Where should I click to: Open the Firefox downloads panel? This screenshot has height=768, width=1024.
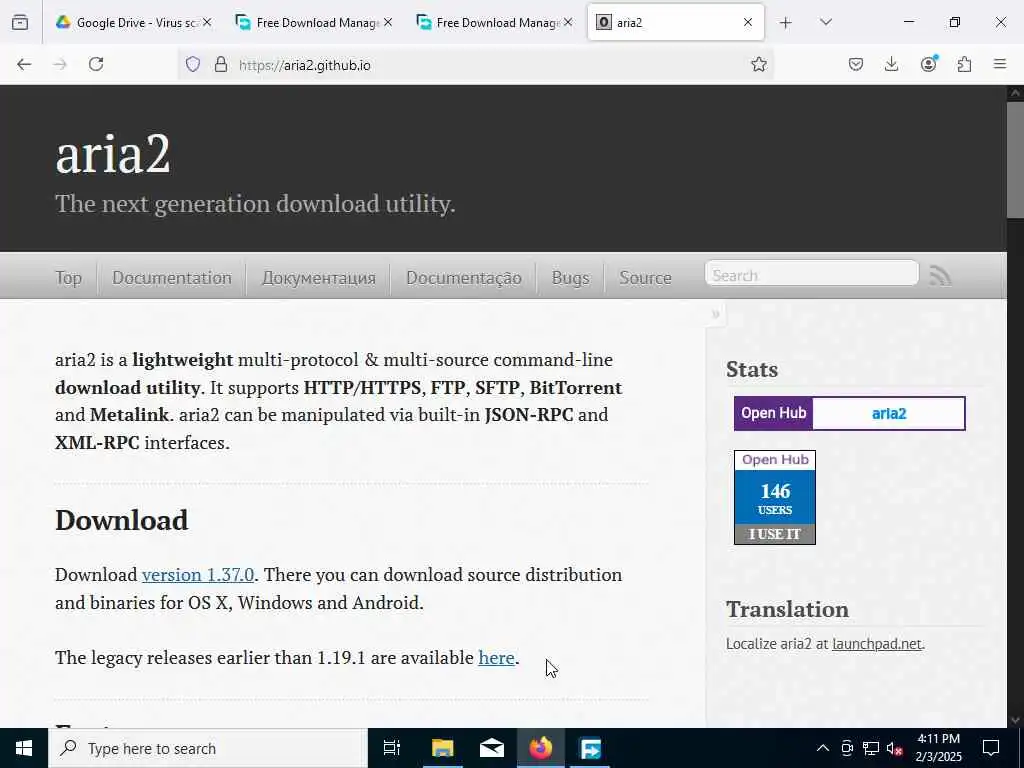tap(891, 64)
